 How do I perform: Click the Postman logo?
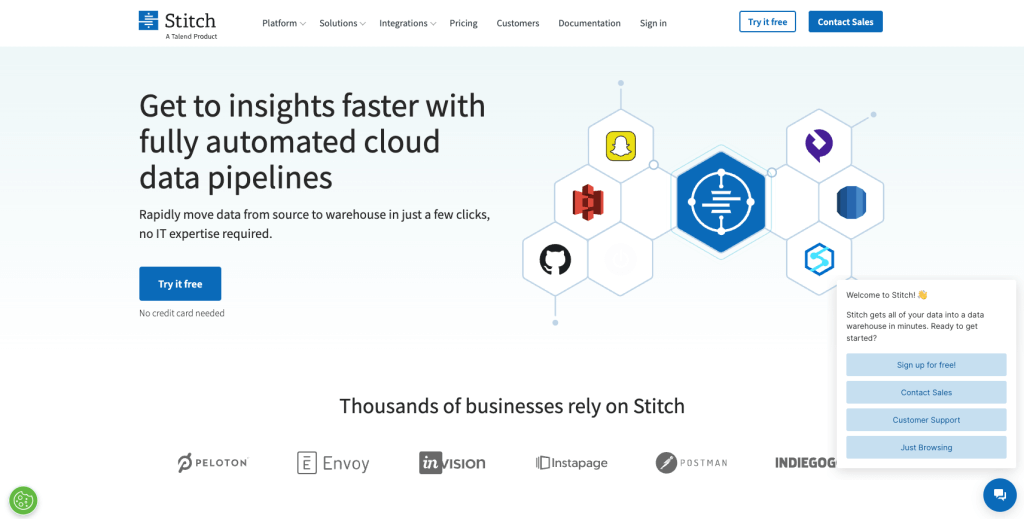692,463
